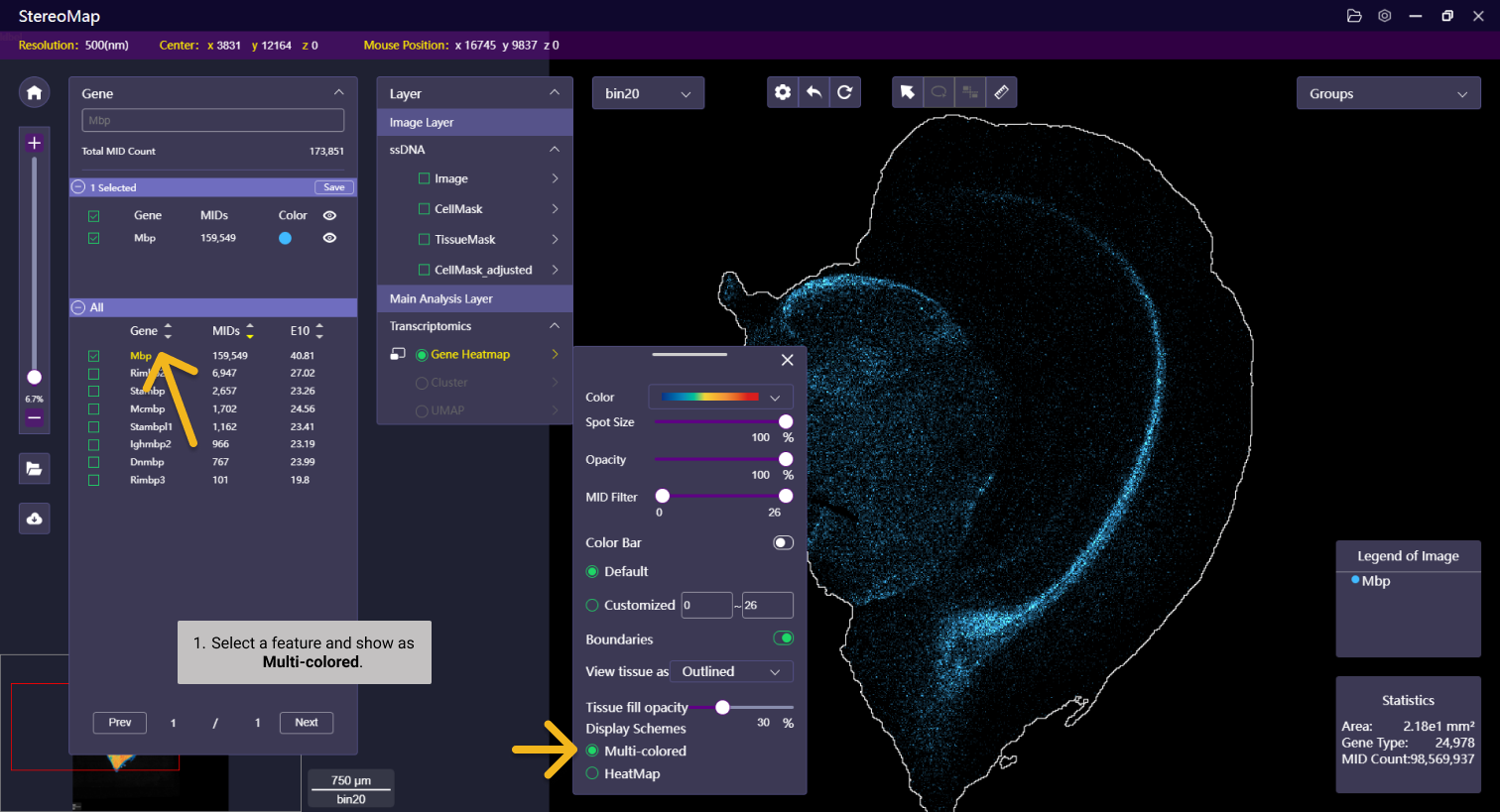Click the Save button for selected genes
This screenshot has width=1500, height=812.
pos(334,187)
